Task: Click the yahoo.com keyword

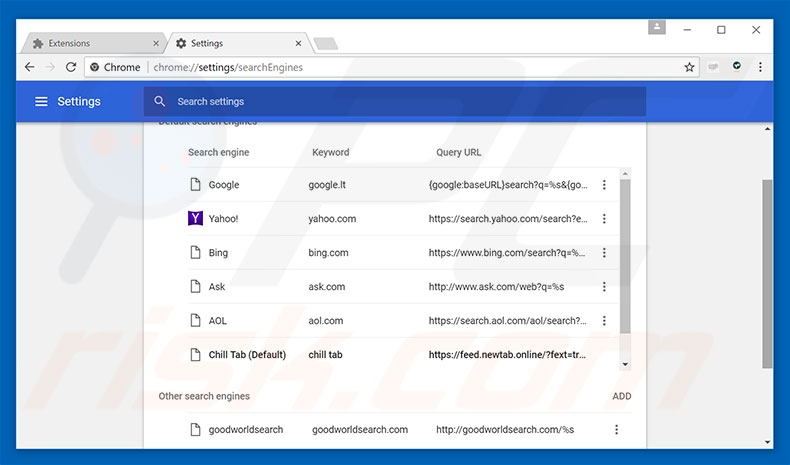Action: (x=332, y=219)
